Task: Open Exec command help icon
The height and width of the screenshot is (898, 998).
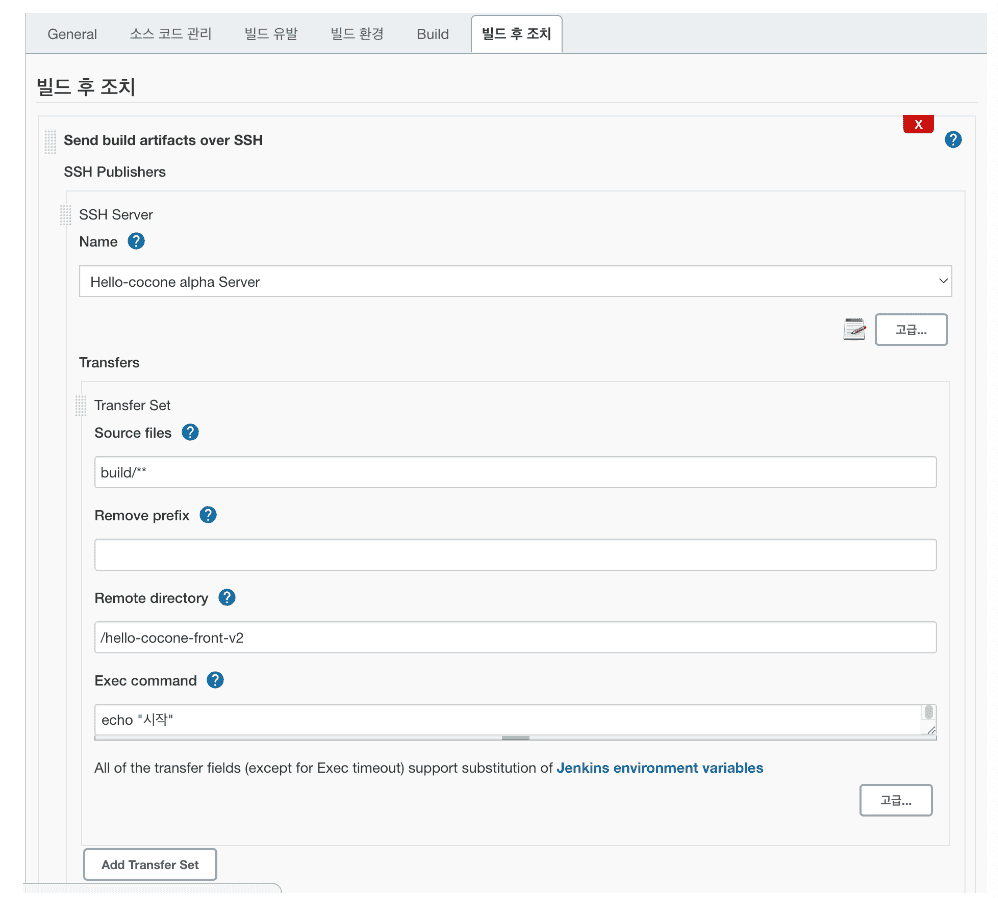Action: [x=215, y=680]
